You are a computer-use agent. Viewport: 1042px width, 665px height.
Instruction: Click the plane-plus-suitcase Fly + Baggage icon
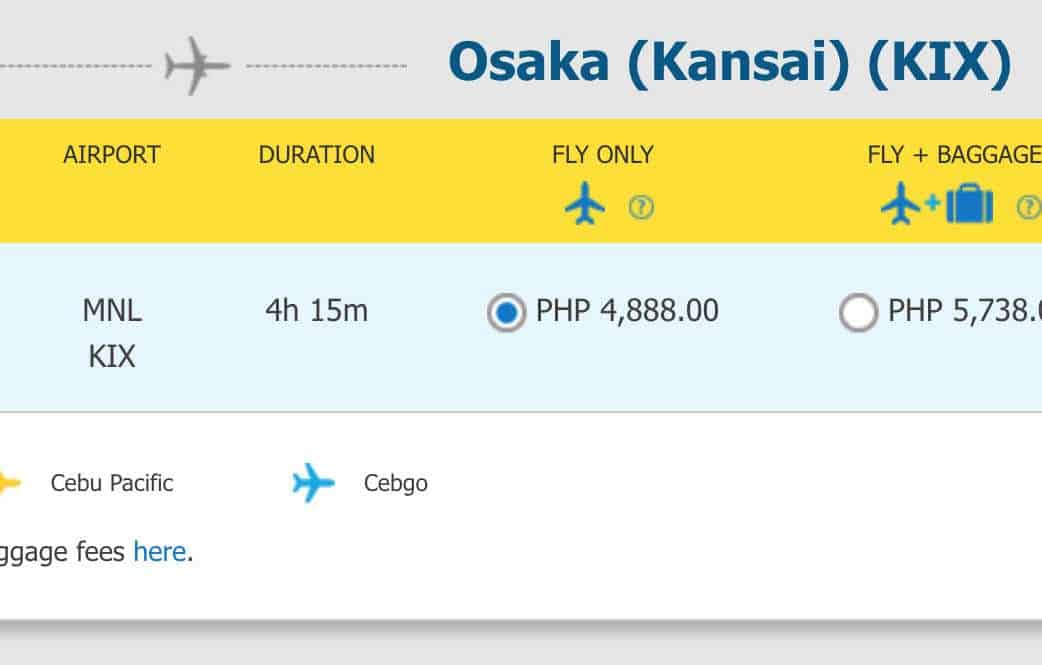(x=937, y=205)
